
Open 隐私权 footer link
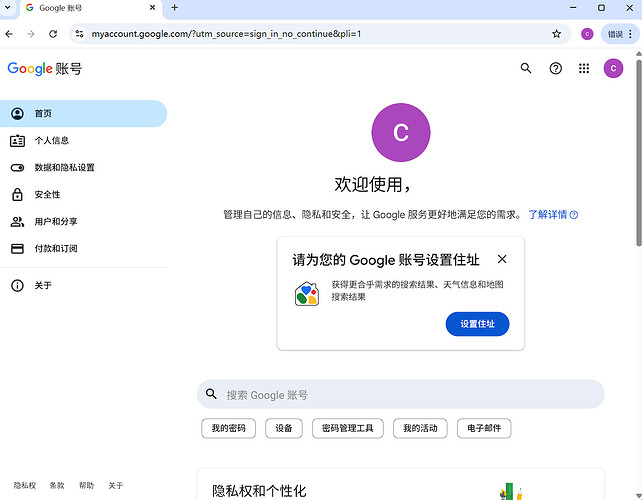tap(25, 486)
